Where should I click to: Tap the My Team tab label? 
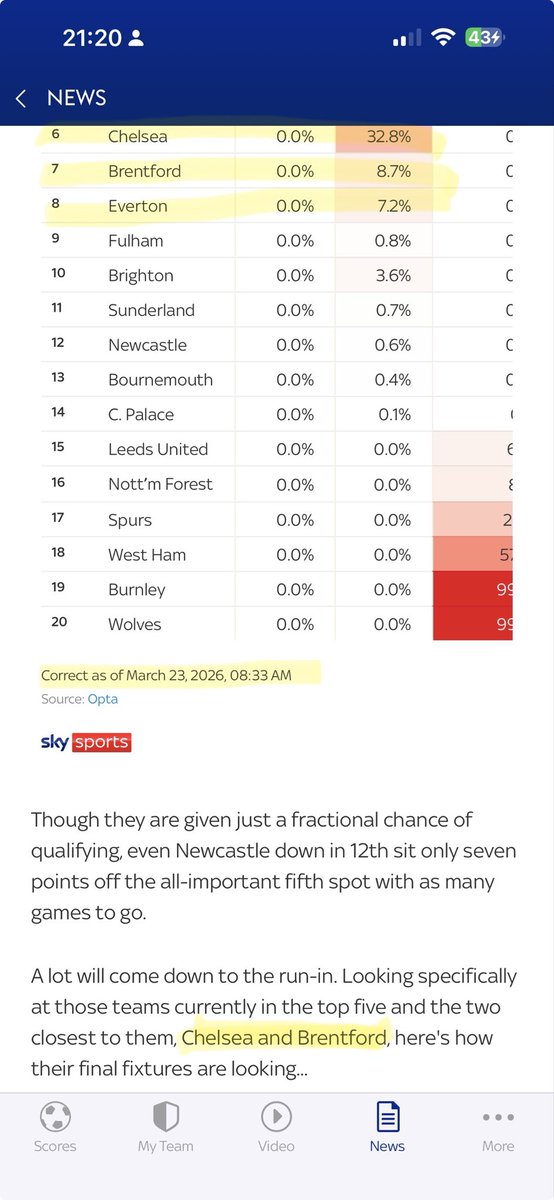tap(165, 1146)
